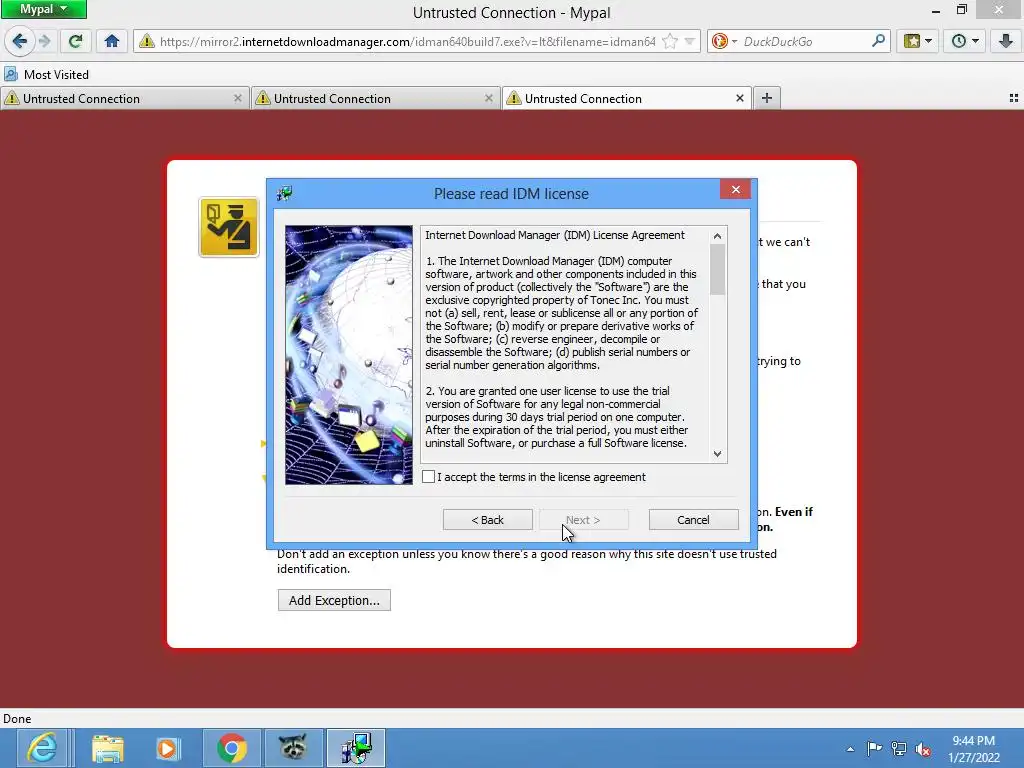Open a new tab with plus button
This screenshot has width=1024, height=768.
[x=767, y=98]
